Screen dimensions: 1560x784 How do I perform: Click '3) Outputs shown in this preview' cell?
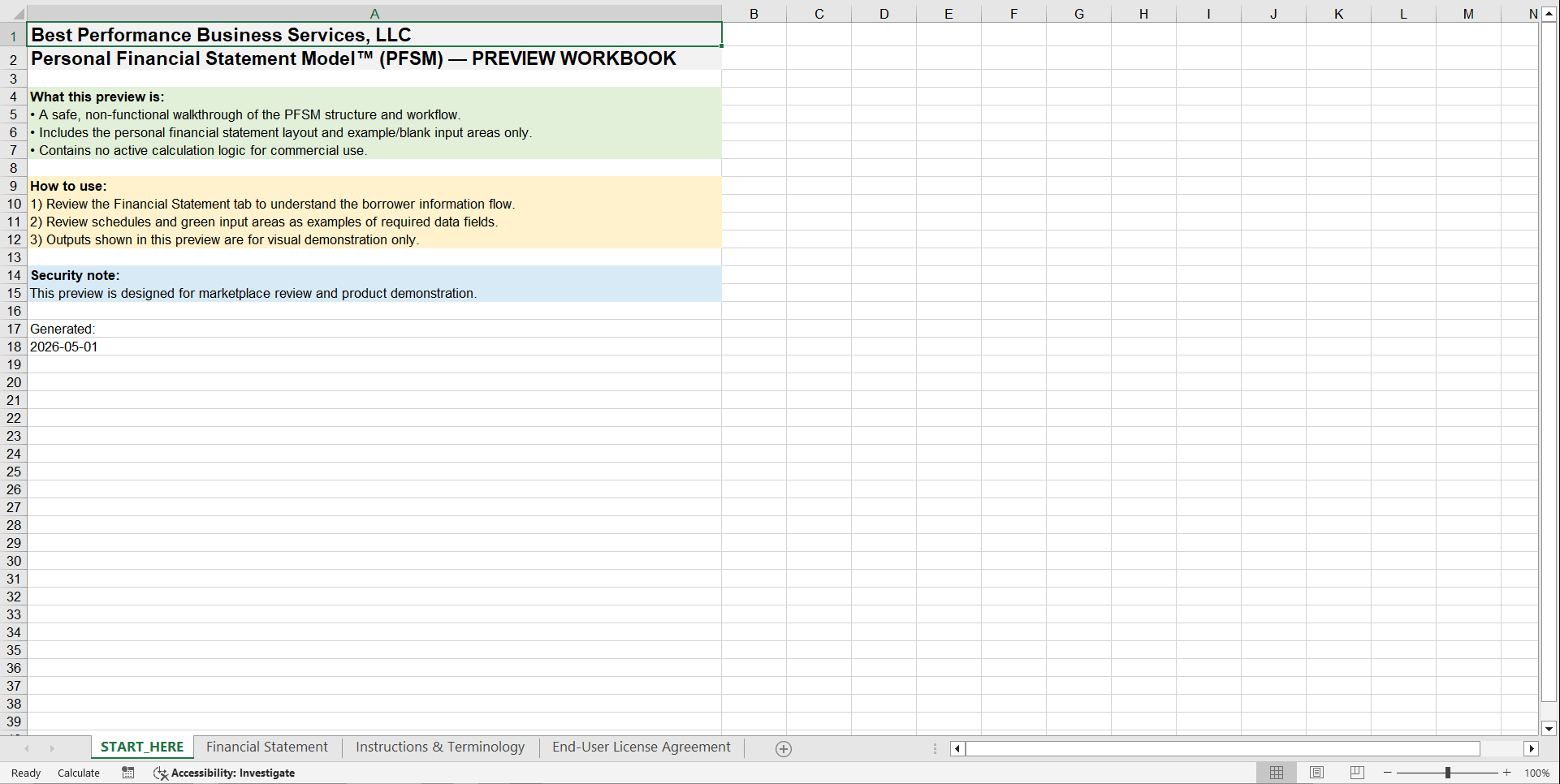click(x=374, y=239)
